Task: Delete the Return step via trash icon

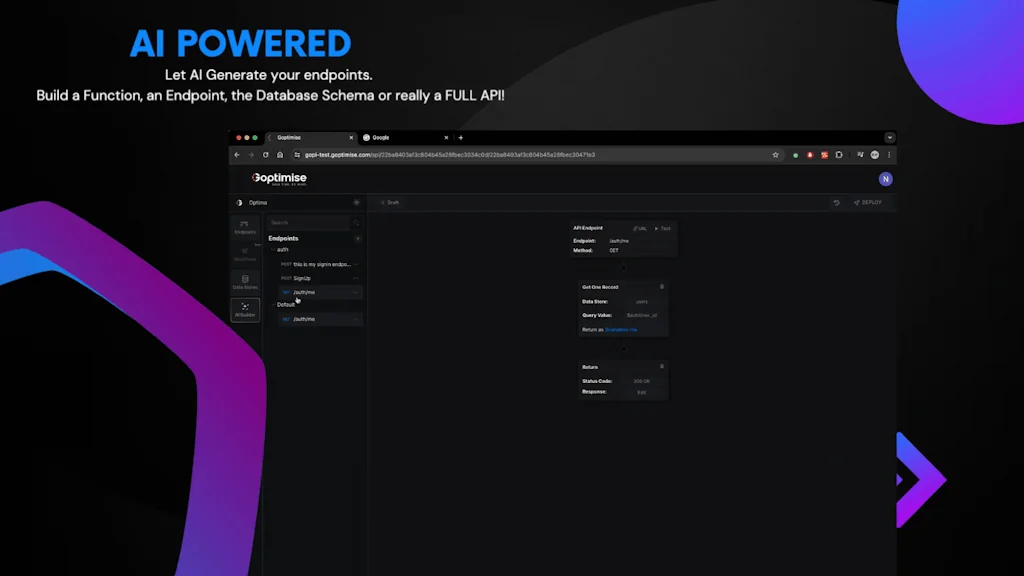Action: coord(661,367)
